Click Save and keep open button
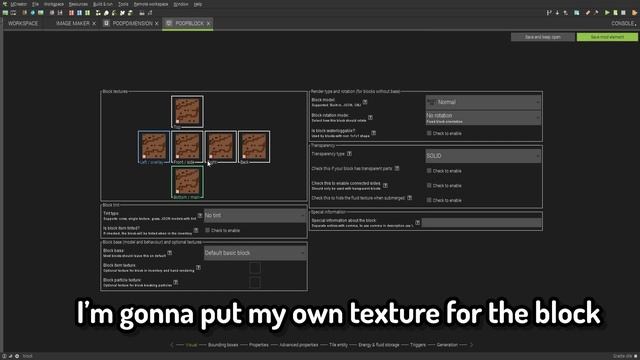 coord(542,37)
